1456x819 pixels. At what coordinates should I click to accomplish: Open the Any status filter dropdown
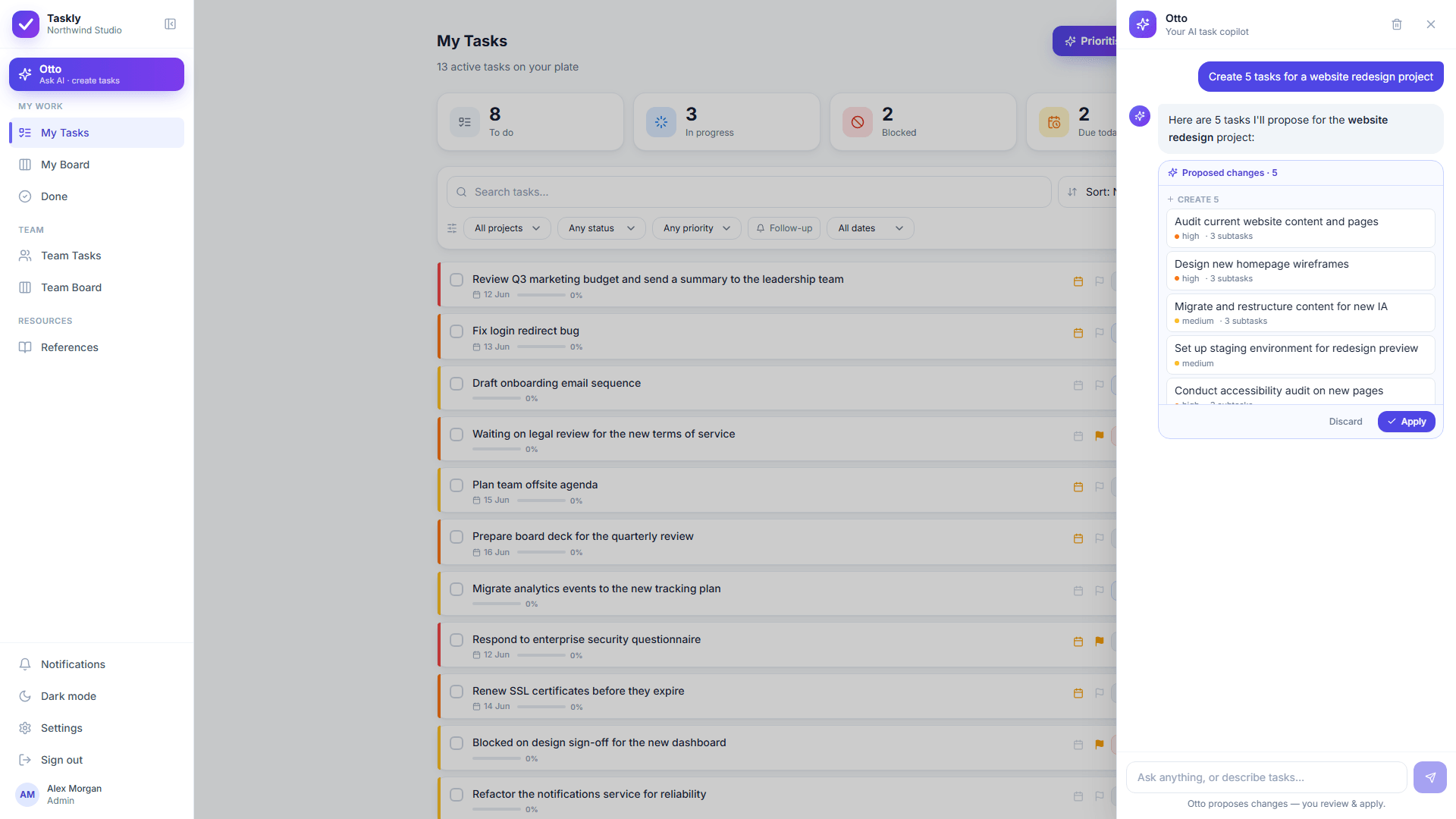[601, 228]
